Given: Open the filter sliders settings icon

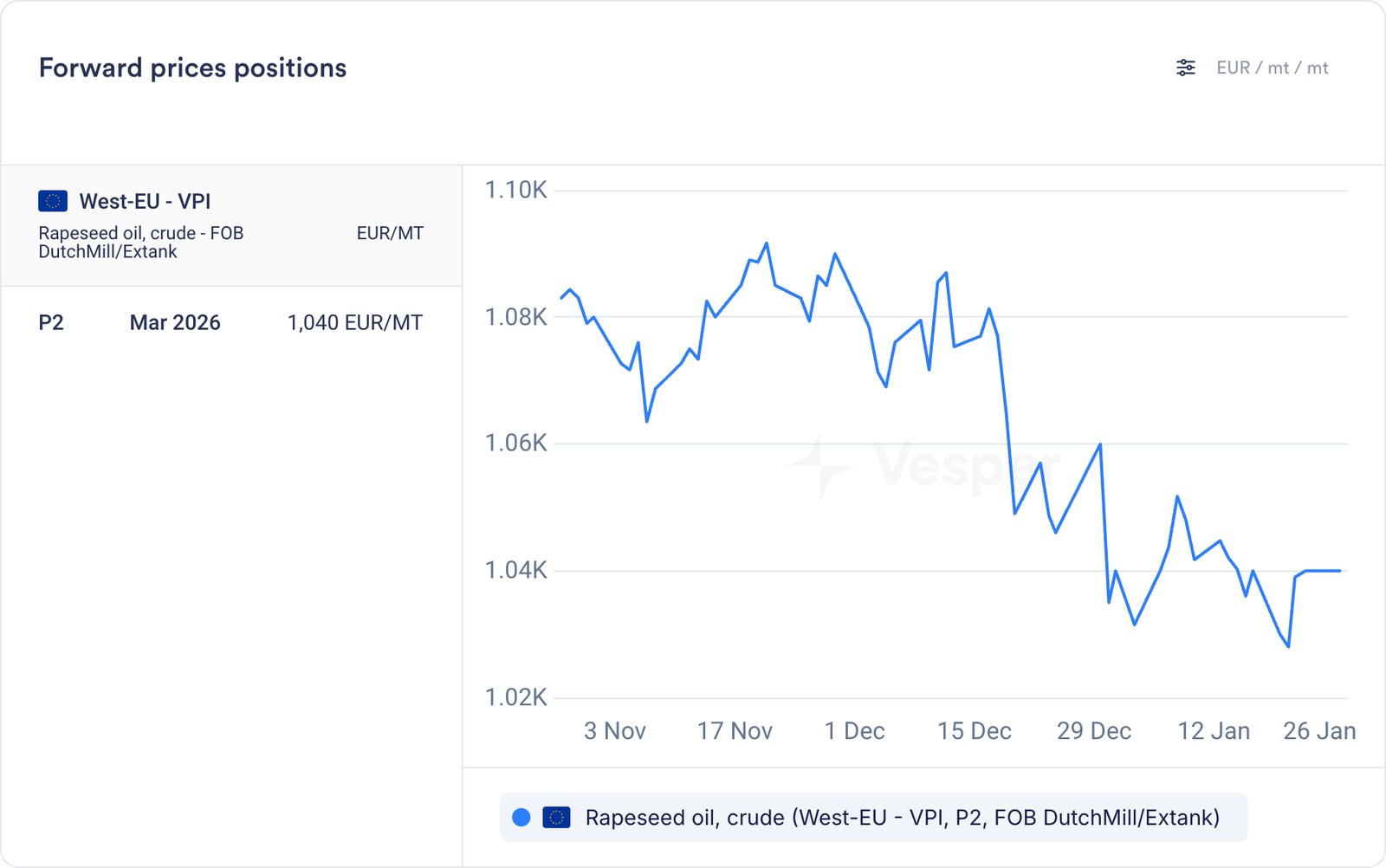Looking at the screenshot, I should (x=1185, y=68).
